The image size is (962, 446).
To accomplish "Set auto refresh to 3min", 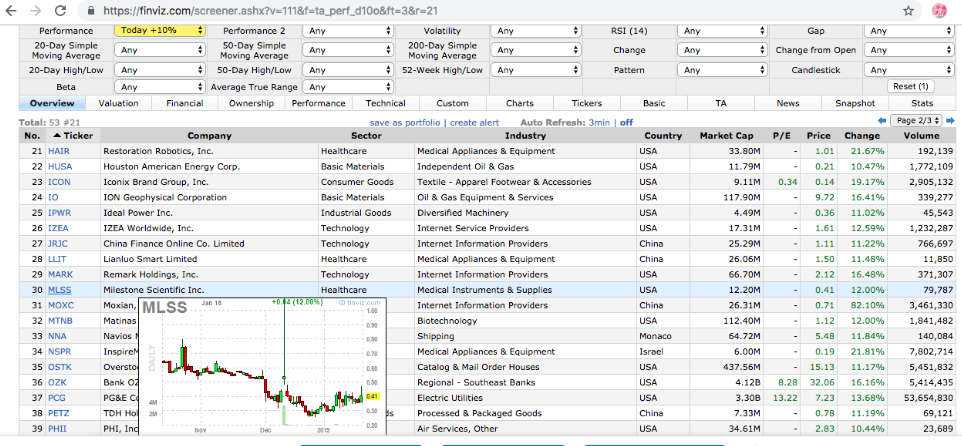I will point(599,123).
